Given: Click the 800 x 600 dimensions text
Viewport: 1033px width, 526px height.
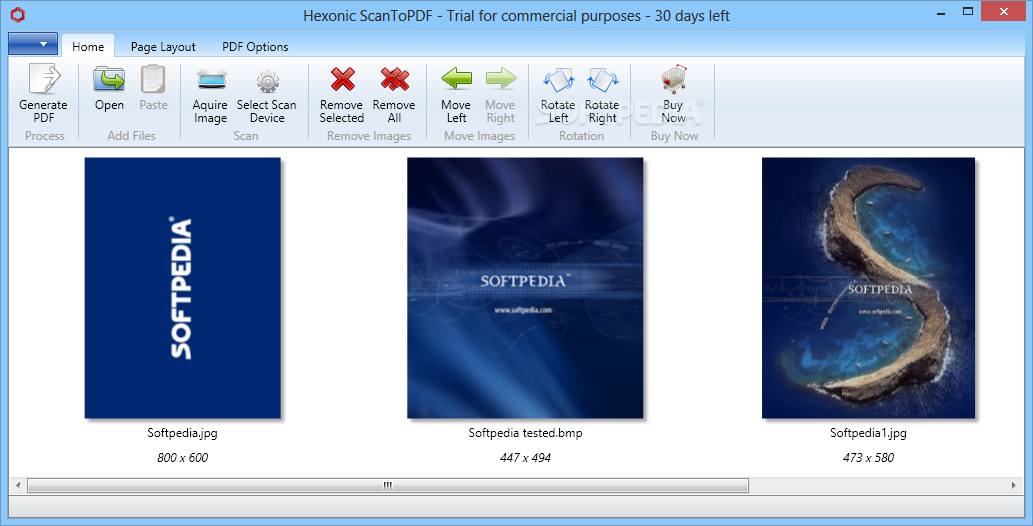Looking at the screenshot, I should (182, 457).
